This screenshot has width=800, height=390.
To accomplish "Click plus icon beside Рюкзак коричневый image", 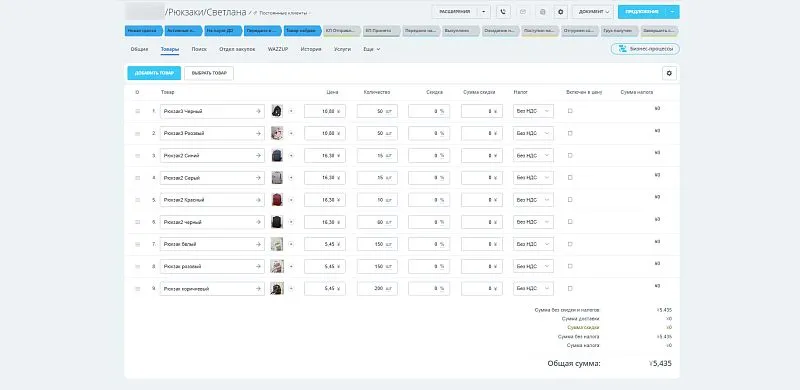I will point(291,288).
